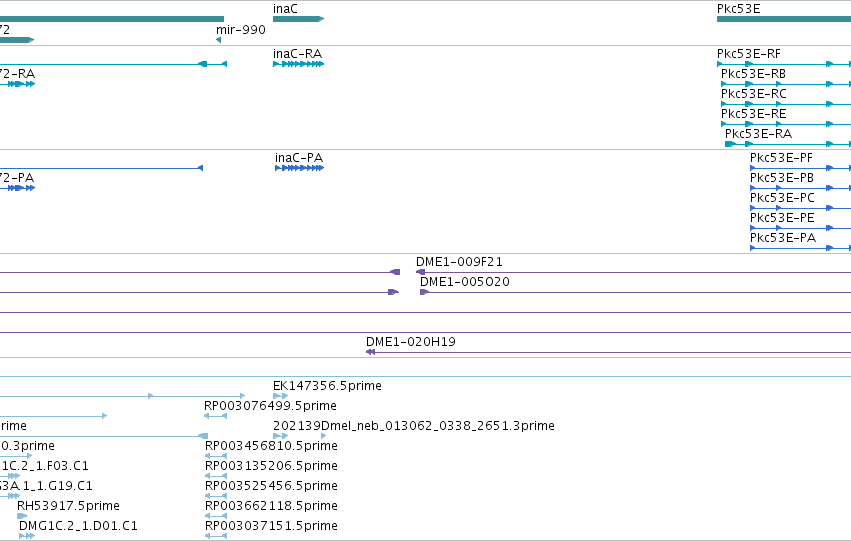Click the arrow glyph under DMG1C.2_1.D01.C1

pyautogui.click(x=27, y=536)
